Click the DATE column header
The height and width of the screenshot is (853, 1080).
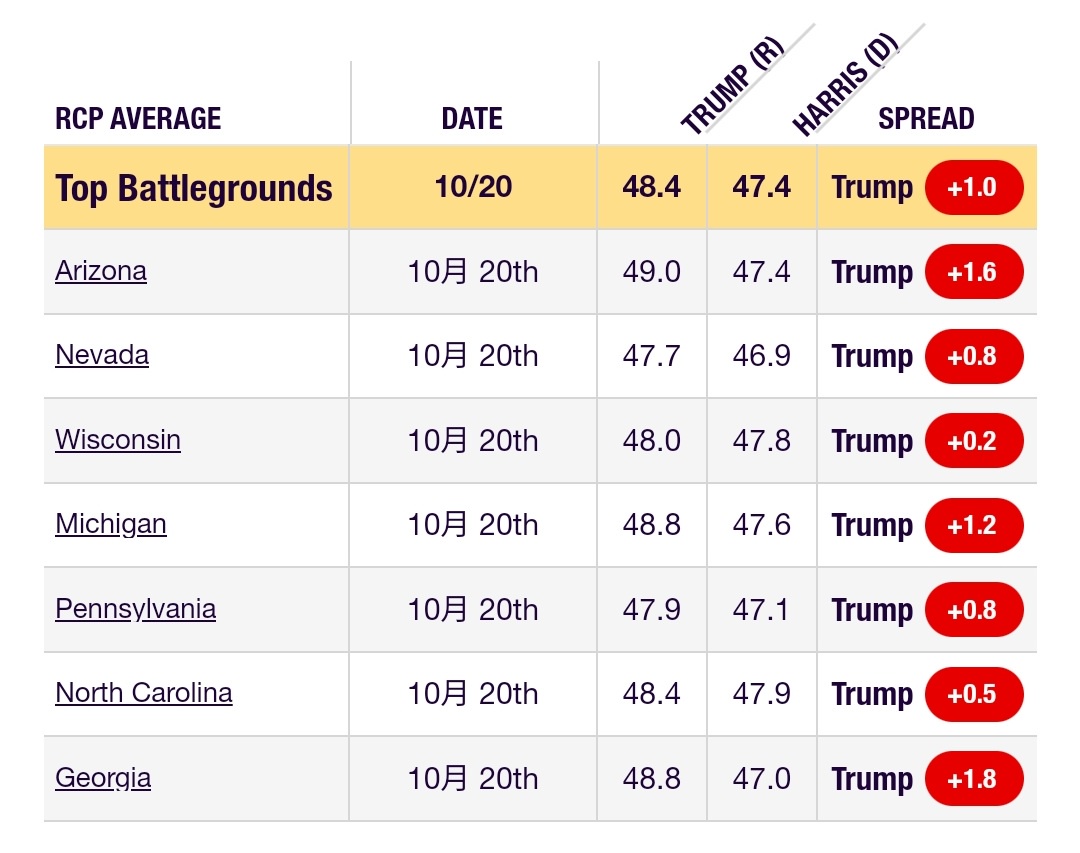pos(472,119)
